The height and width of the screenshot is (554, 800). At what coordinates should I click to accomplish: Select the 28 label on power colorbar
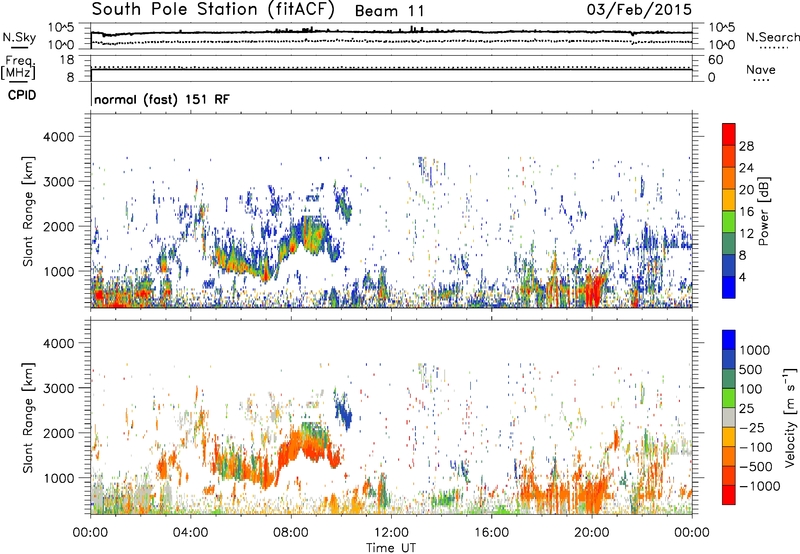coord(746,146)
